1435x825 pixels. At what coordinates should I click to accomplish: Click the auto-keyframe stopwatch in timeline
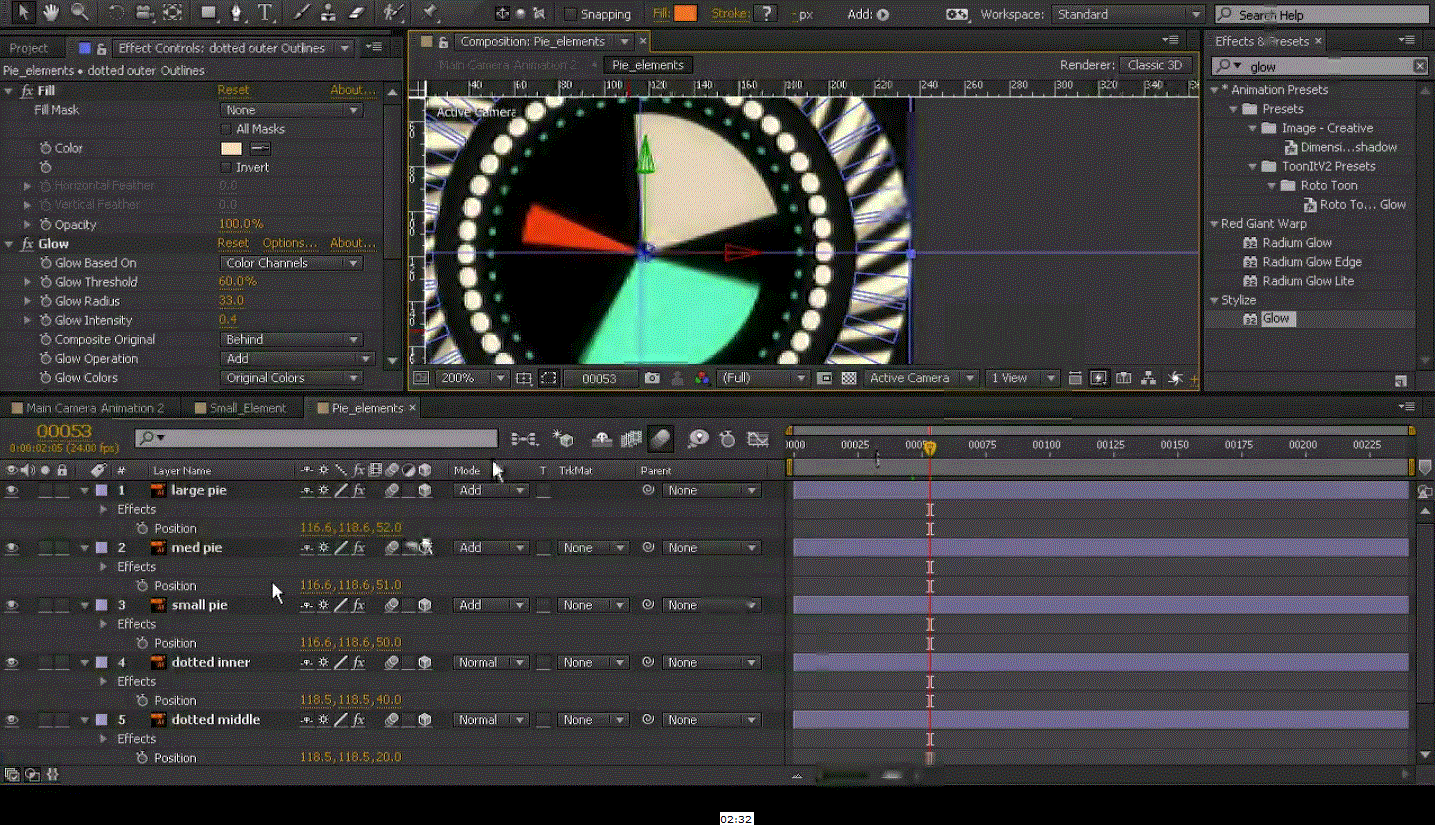point(727,439)
